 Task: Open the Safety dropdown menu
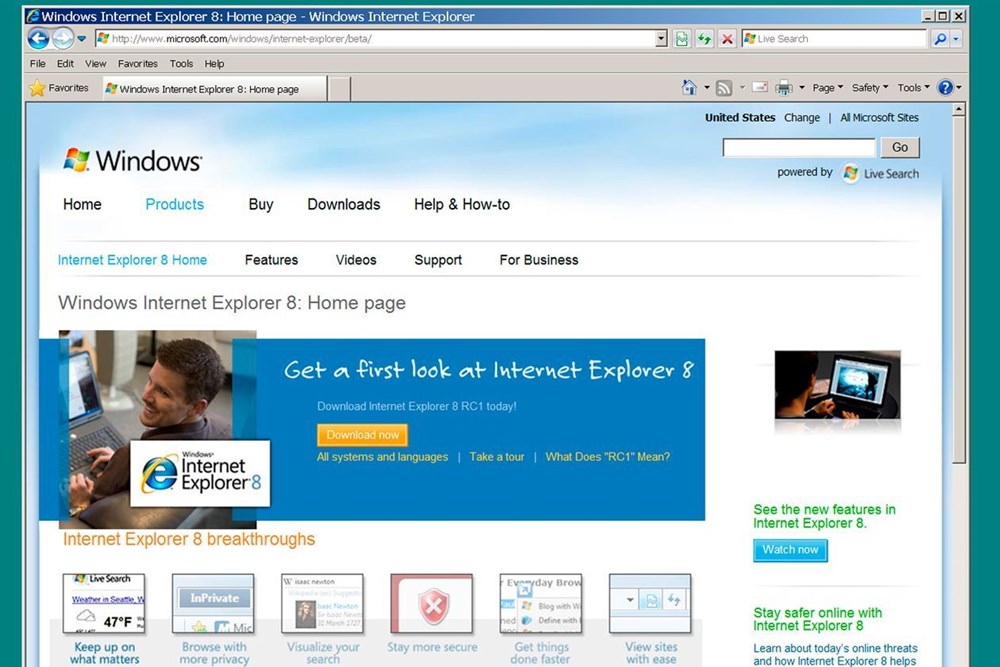coord(870,88)
